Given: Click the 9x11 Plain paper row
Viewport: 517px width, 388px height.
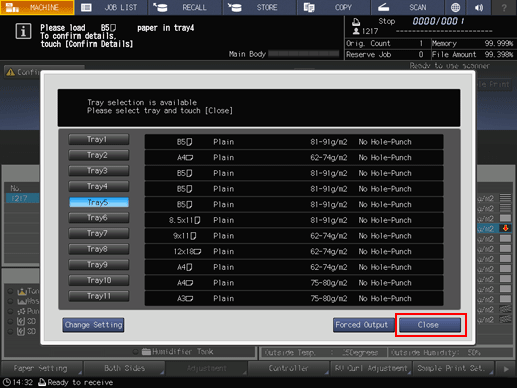Looking at the screenshot, I should point(294,236).
